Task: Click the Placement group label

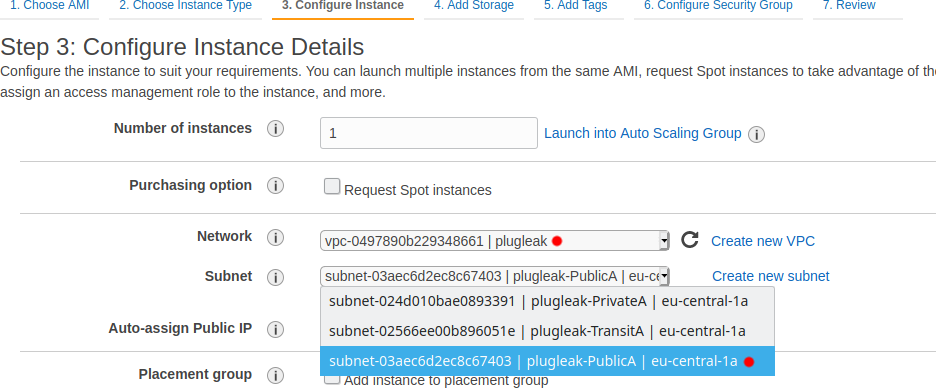Action: pyautogui.click(x=195, y=374)
